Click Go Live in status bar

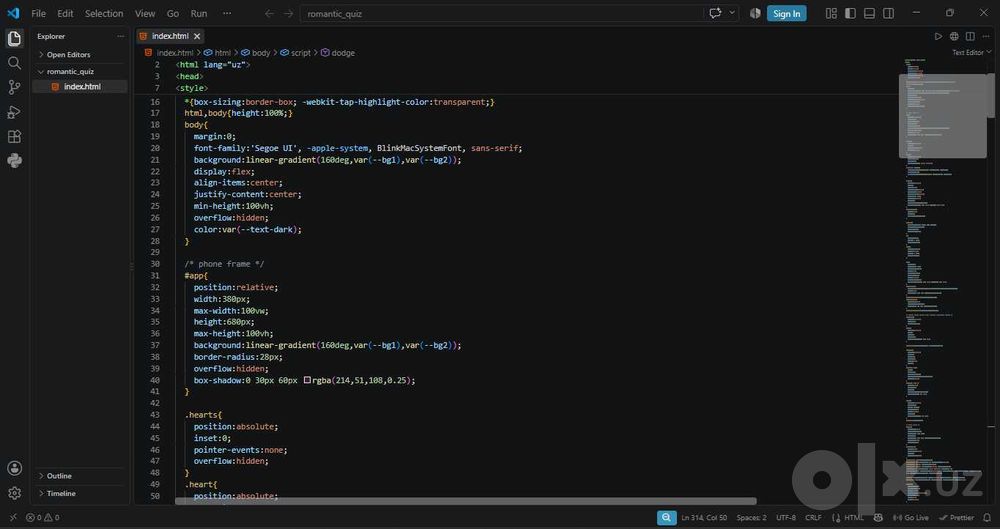[911, 518]
